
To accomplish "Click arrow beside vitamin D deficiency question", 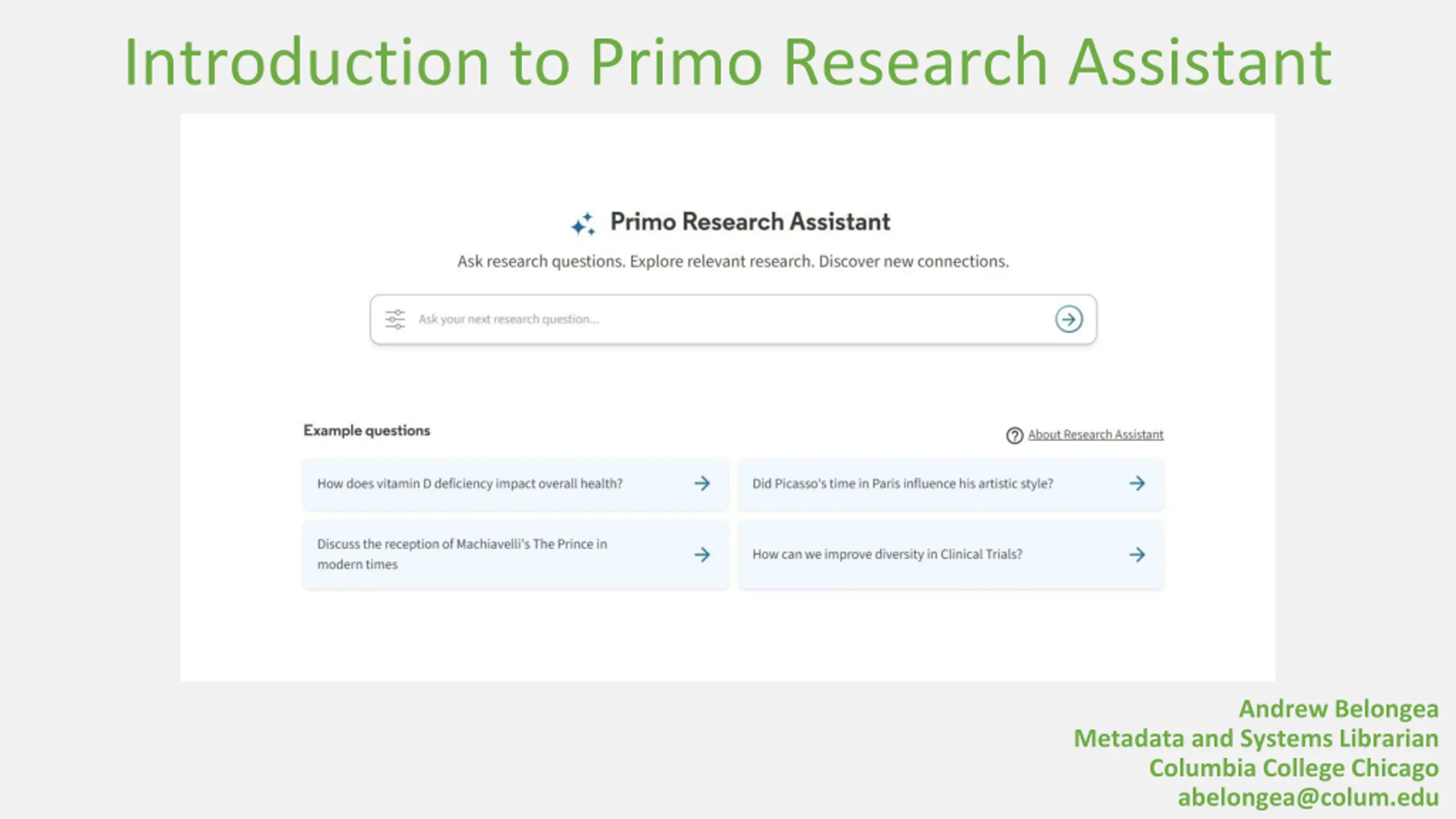I will [x=702, y=483].
